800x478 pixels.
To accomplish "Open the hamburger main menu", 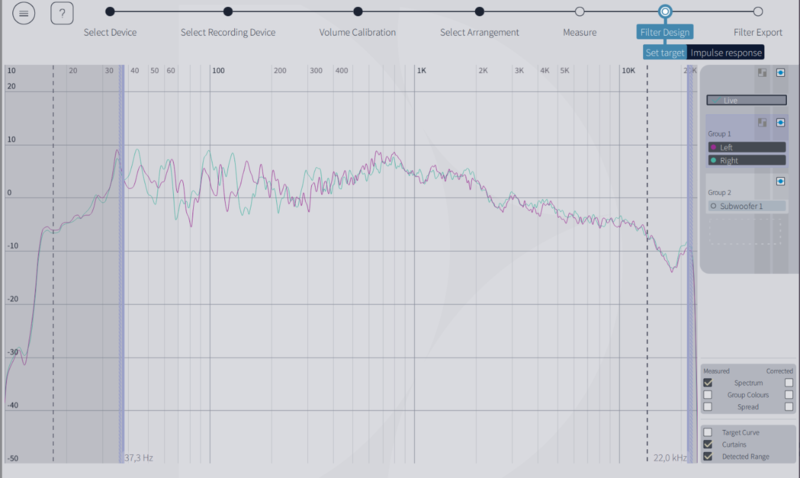I will 24,14.
